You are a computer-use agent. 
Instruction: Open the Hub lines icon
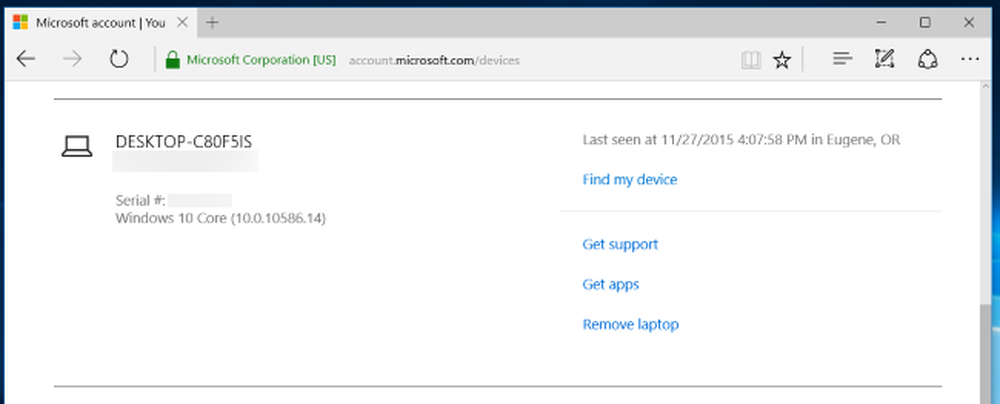pos(842,60)
